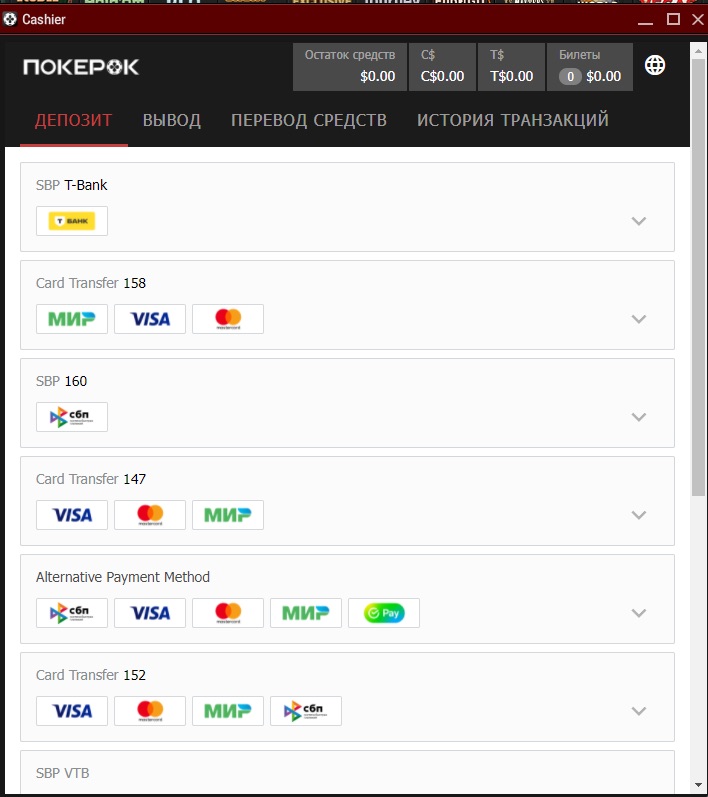Click the Билеты balance box
Viewport: 708px width, 797px height.
click(590, 67)
